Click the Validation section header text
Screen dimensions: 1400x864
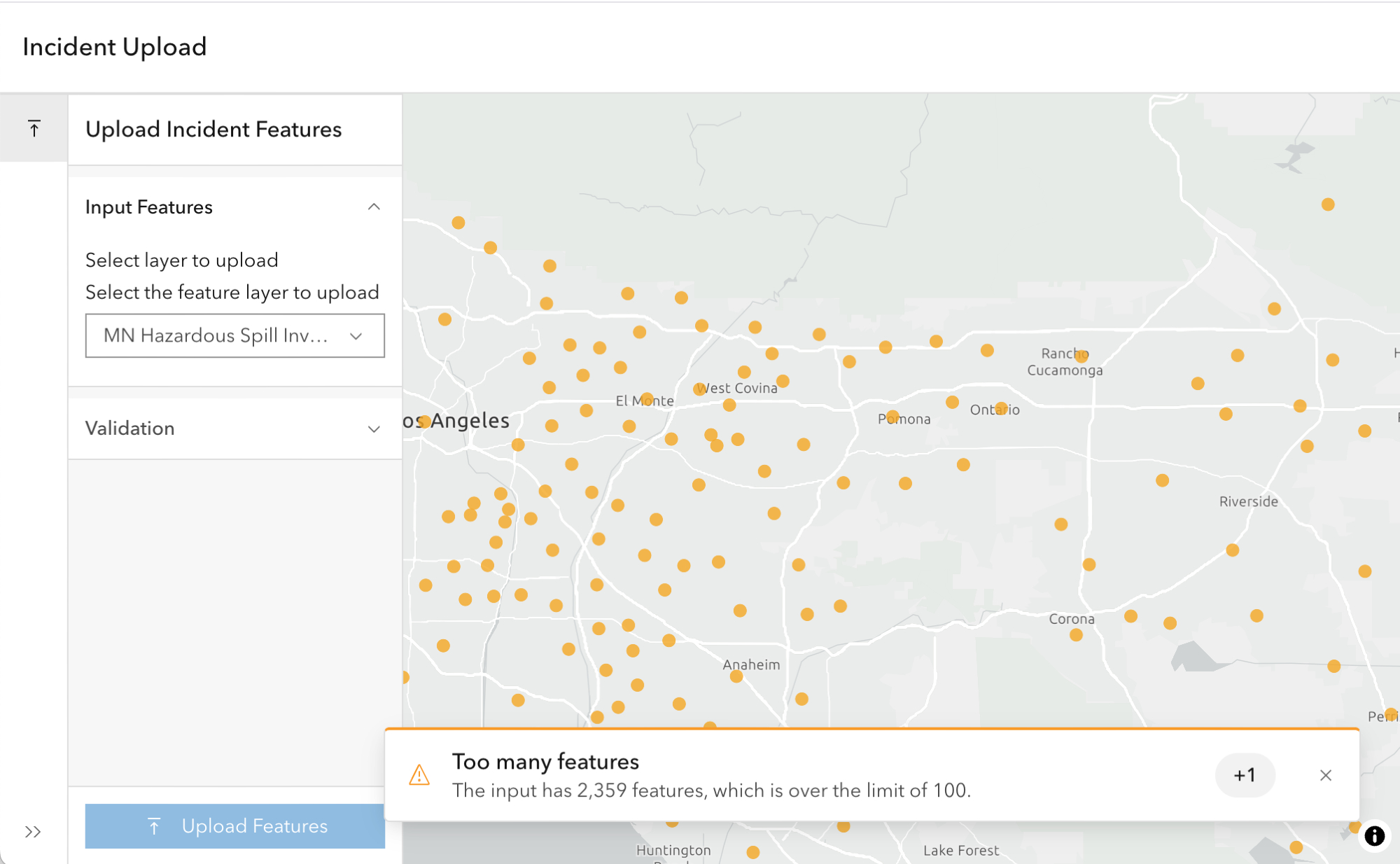(130, 428)
